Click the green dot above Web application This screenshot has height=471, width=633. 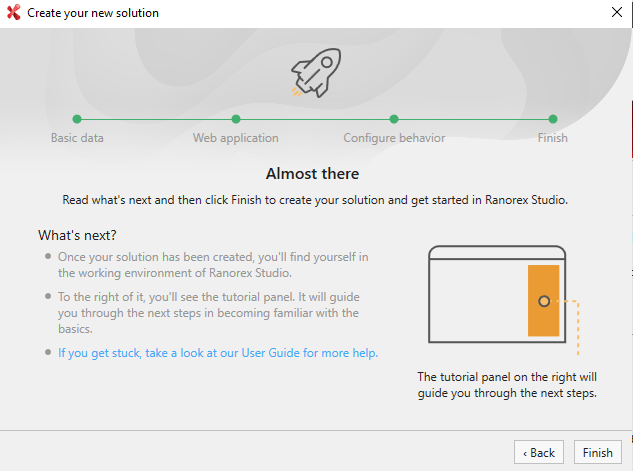(236, 119)
